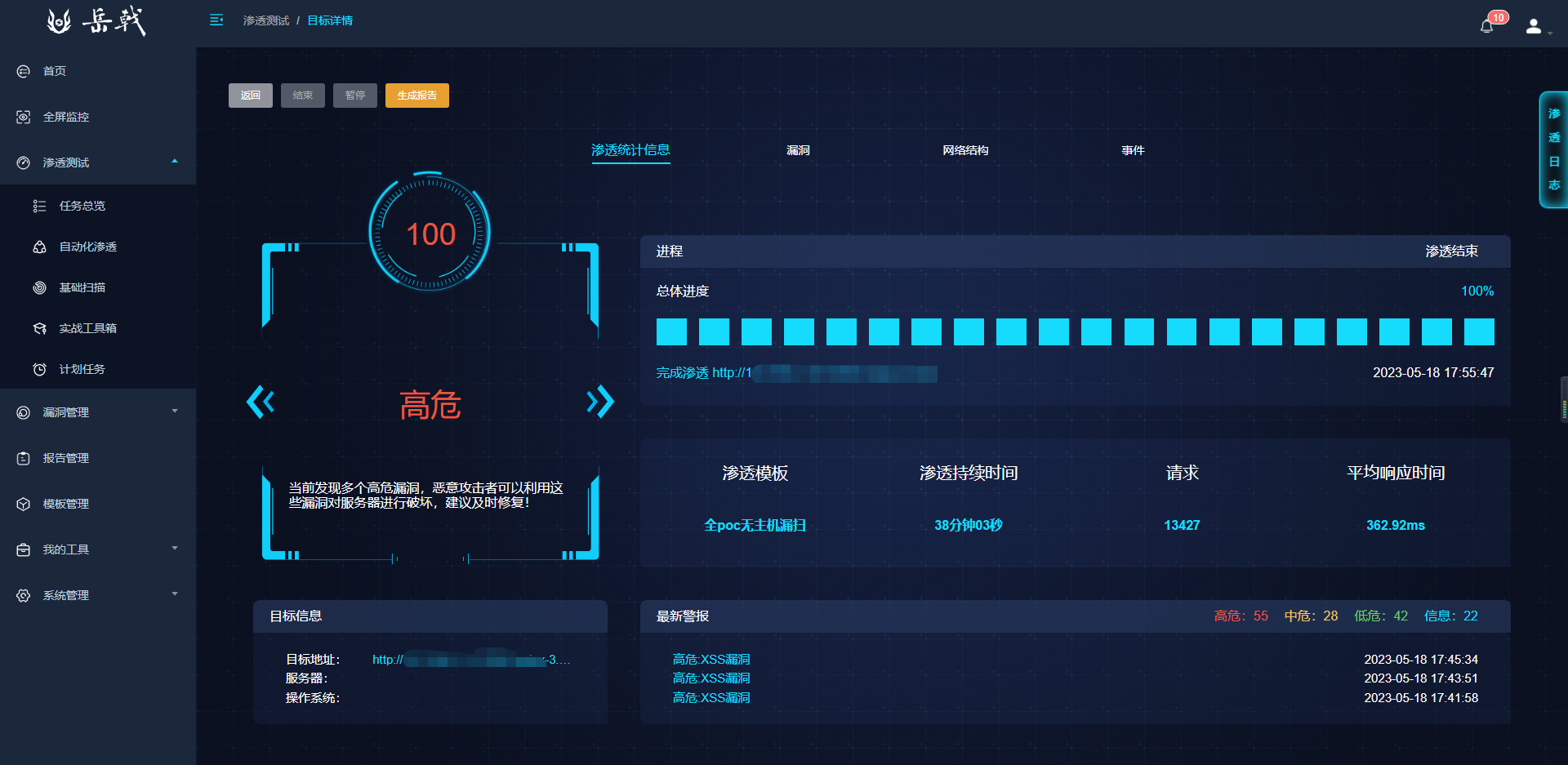Open 首页 home in the sidebar
This screenshot has width=1568, height=765.
point(55,71)
